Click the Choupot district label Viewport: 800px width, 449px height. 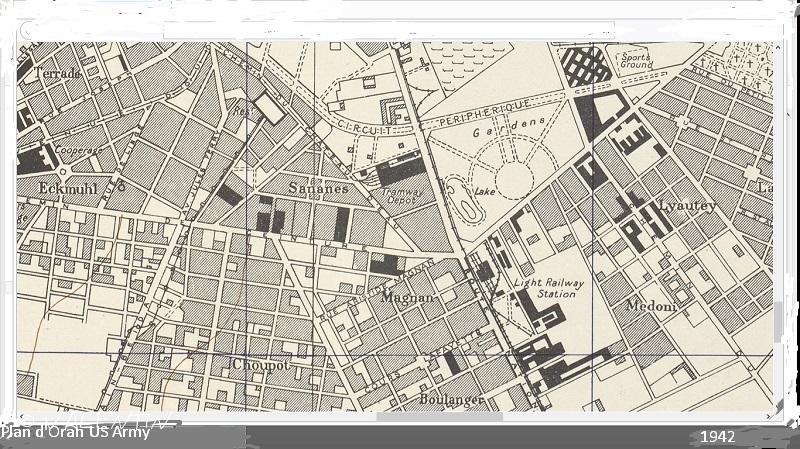pos(261,365)
